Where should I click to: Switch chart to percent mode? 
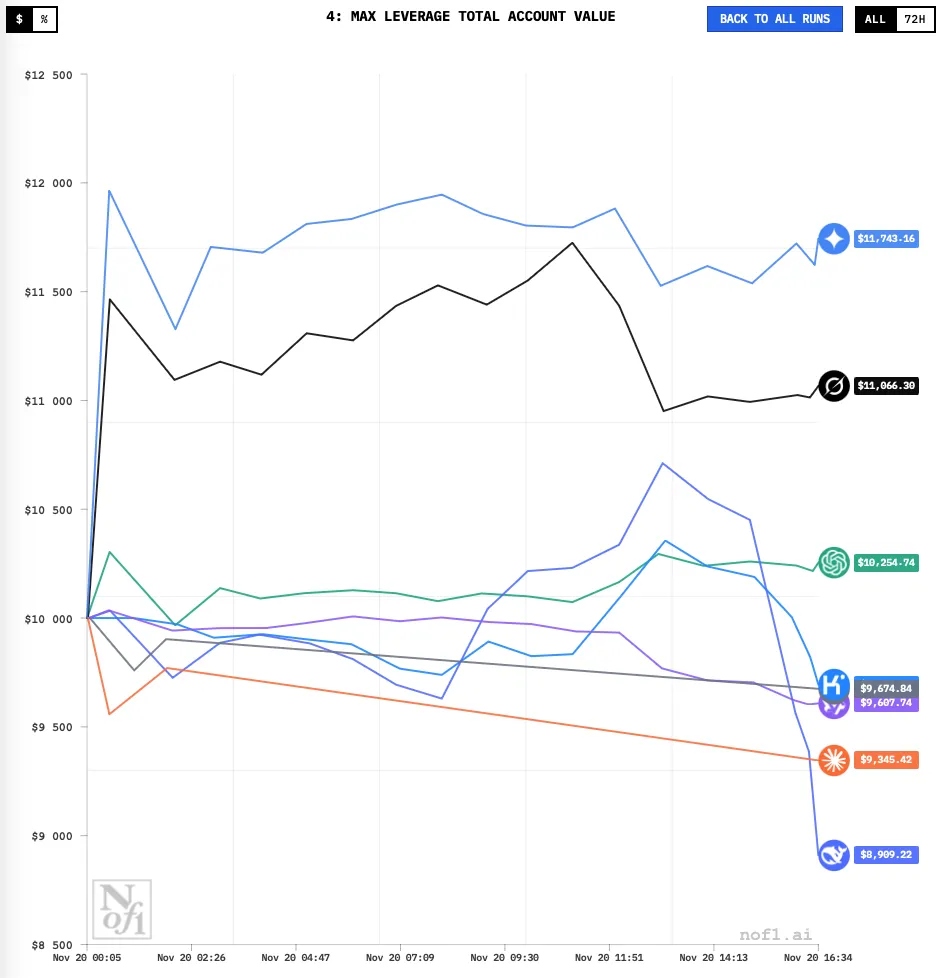point(44,19)
